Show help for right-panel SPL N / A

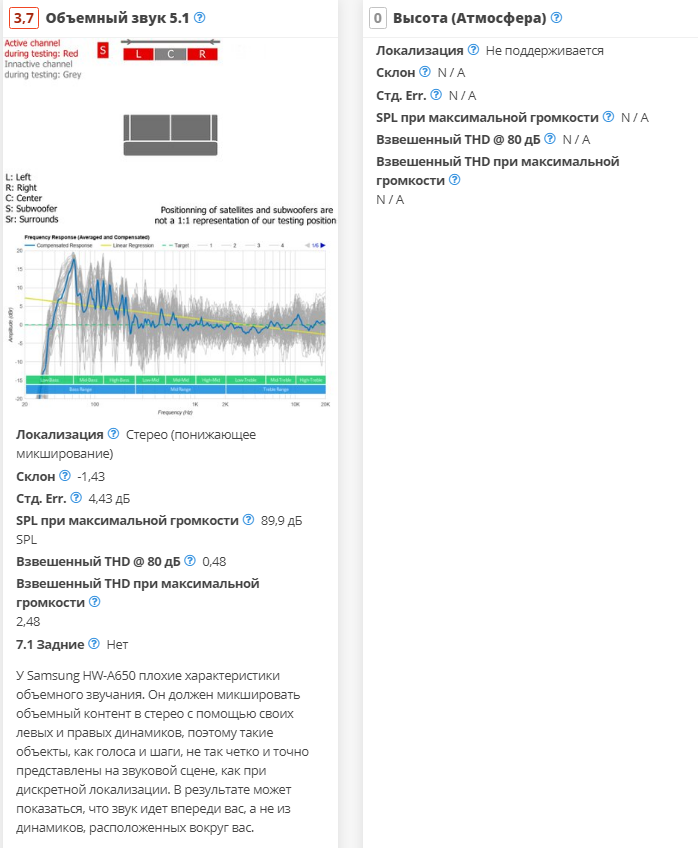pos(608,117)
